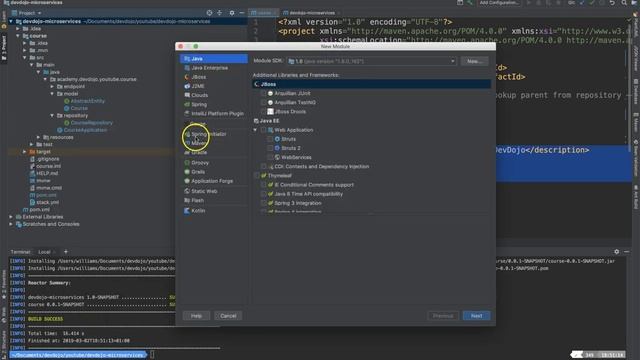This screenshot has height=360, width=640.
Task: Click the search magnifier icon in main toolbar
Action: [x=624, y=3]
